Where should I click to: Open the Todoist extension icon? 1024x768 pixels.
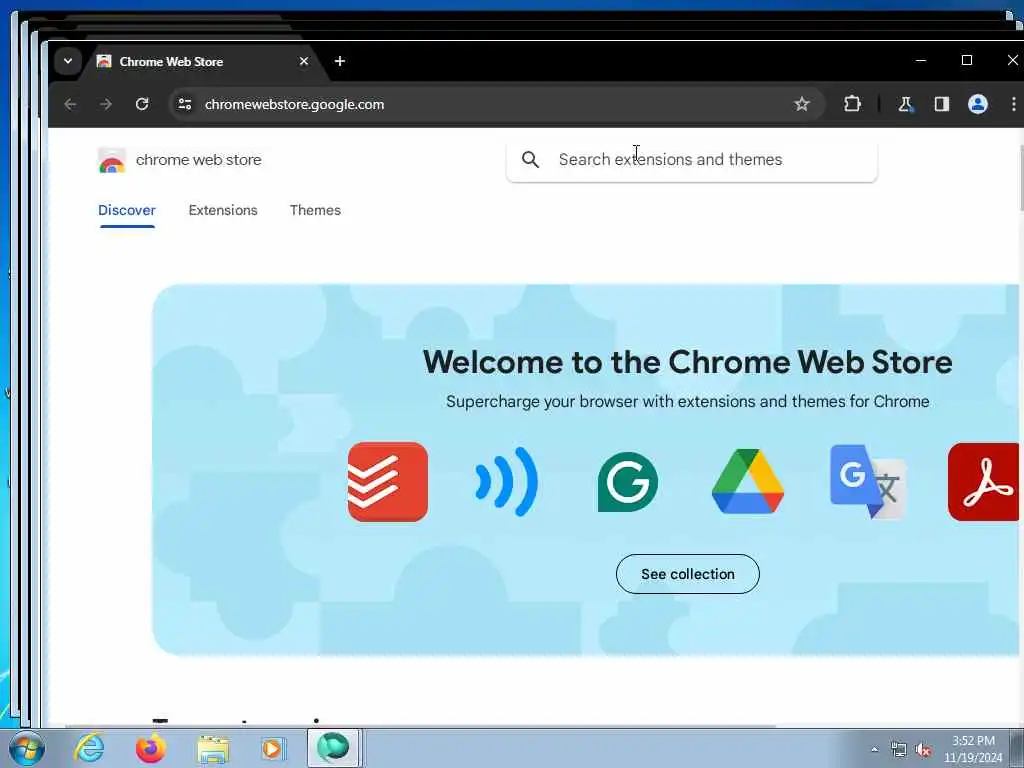[388, 482]
